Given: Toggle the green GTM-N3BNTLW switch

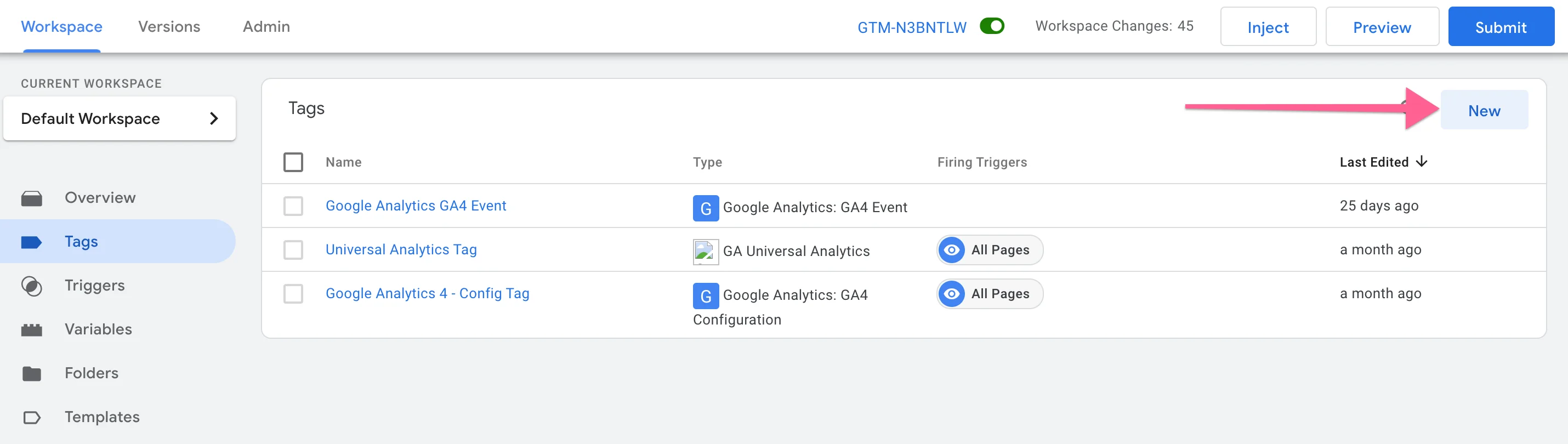Looking at the screenshot, I should pos(992,26).
